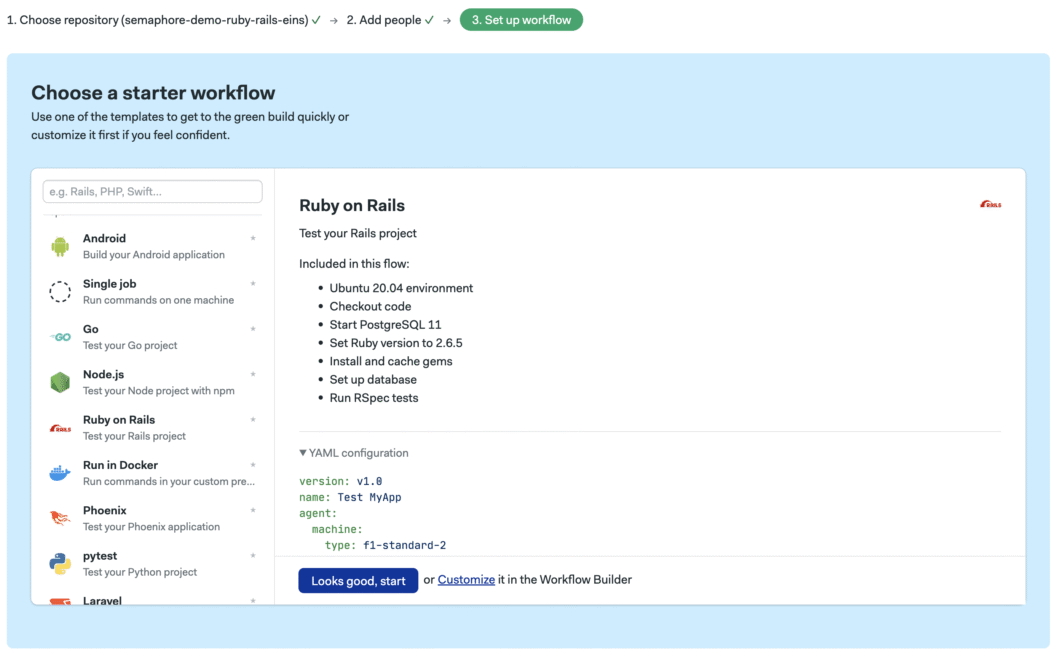Go to step 1, Choose repository
The image size is (1056, 656).
pos(164,20)
